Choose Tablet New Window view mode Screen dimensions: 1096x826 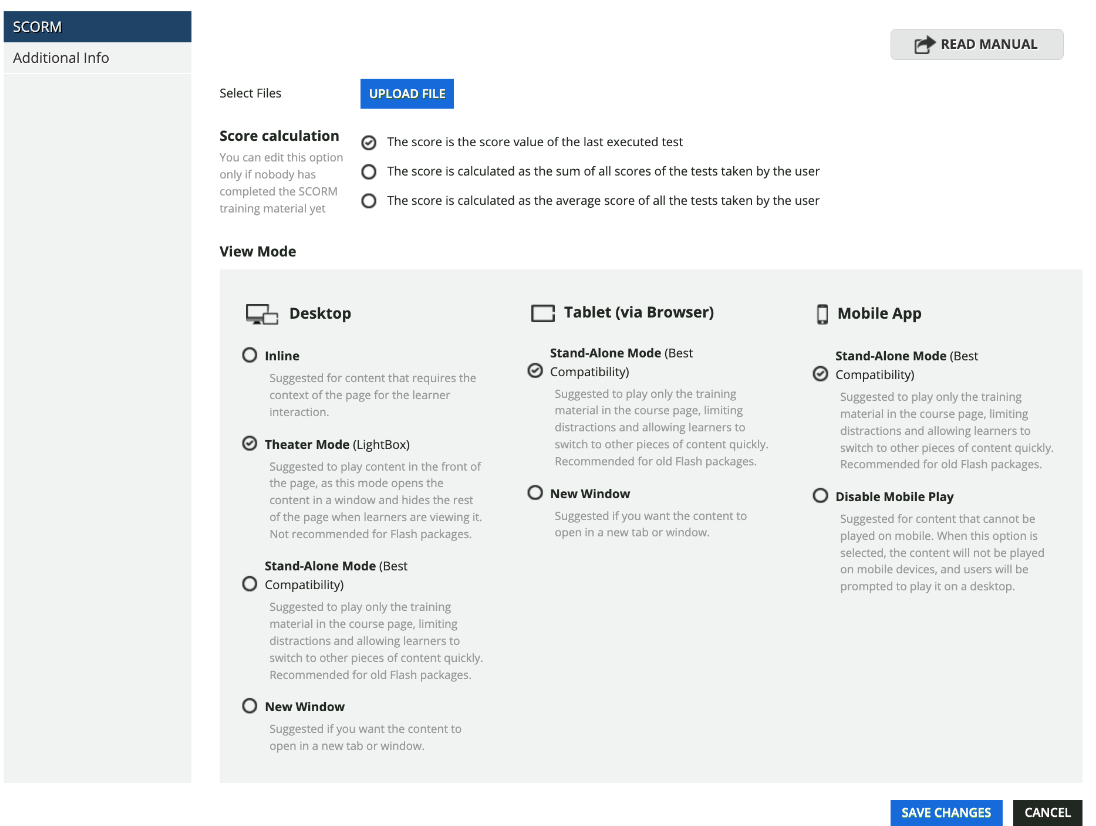535,493
